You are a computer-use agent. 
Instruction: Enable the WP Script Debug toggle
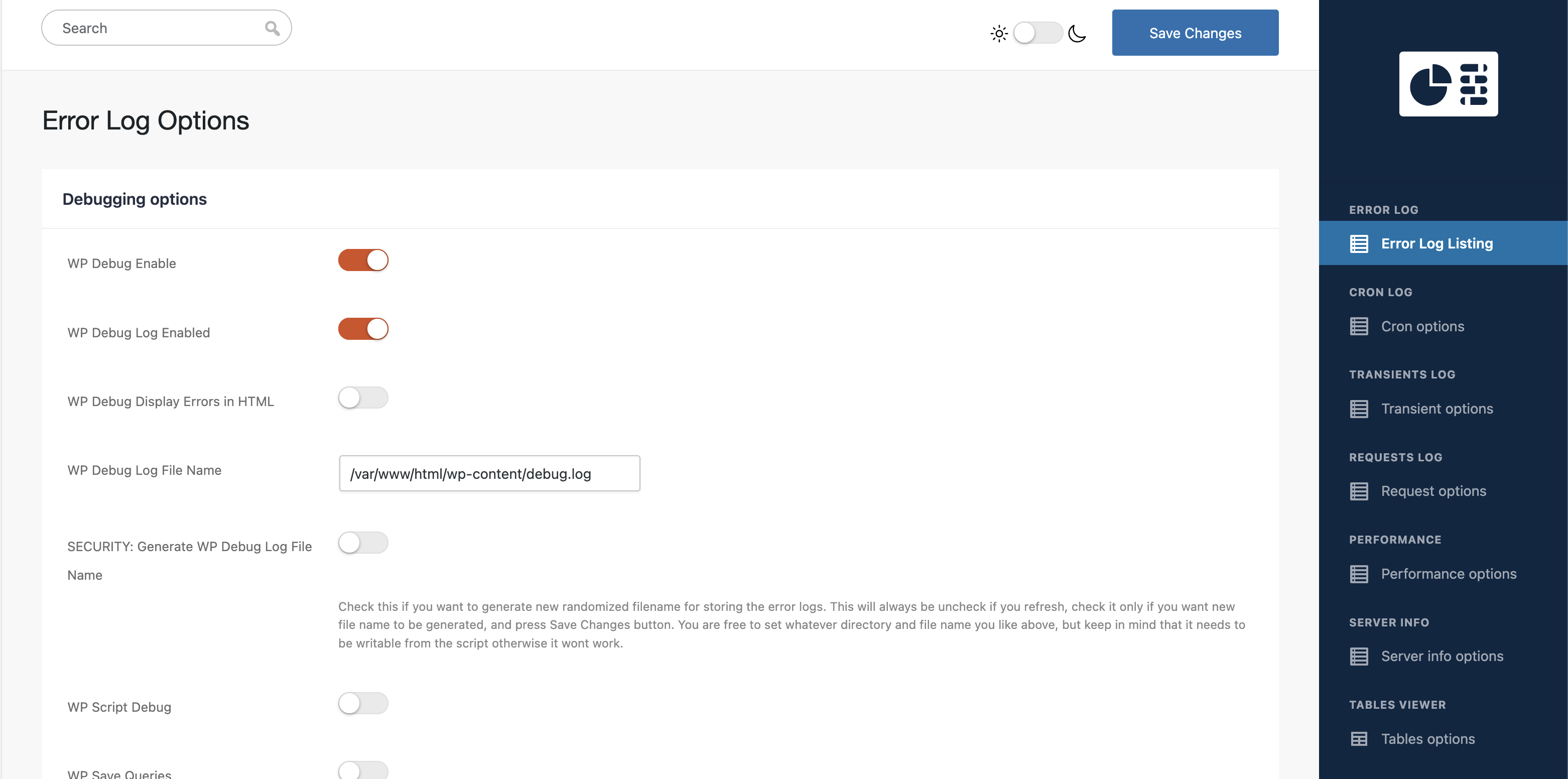point(363,703)
